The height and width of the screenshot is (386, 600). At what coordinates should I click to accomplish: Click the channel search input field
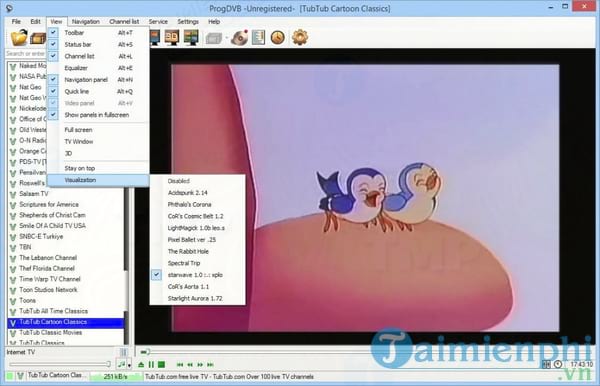[26, 54]
